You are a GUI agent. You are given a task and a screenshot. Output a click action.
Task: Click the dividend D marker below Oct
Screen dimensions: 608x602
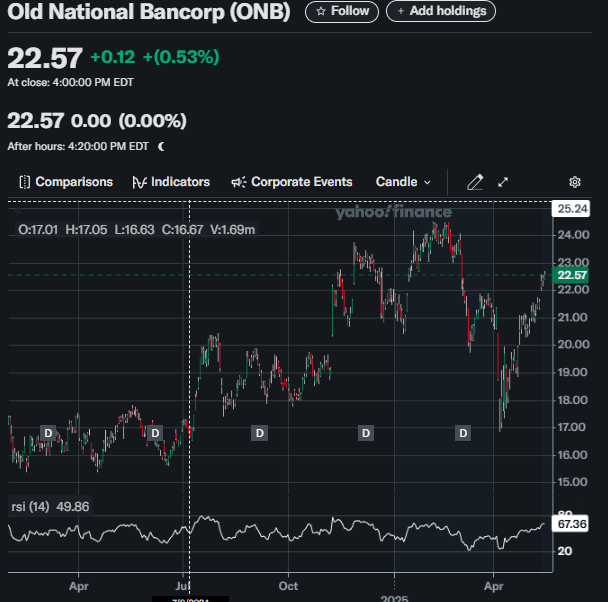[259, 433]
